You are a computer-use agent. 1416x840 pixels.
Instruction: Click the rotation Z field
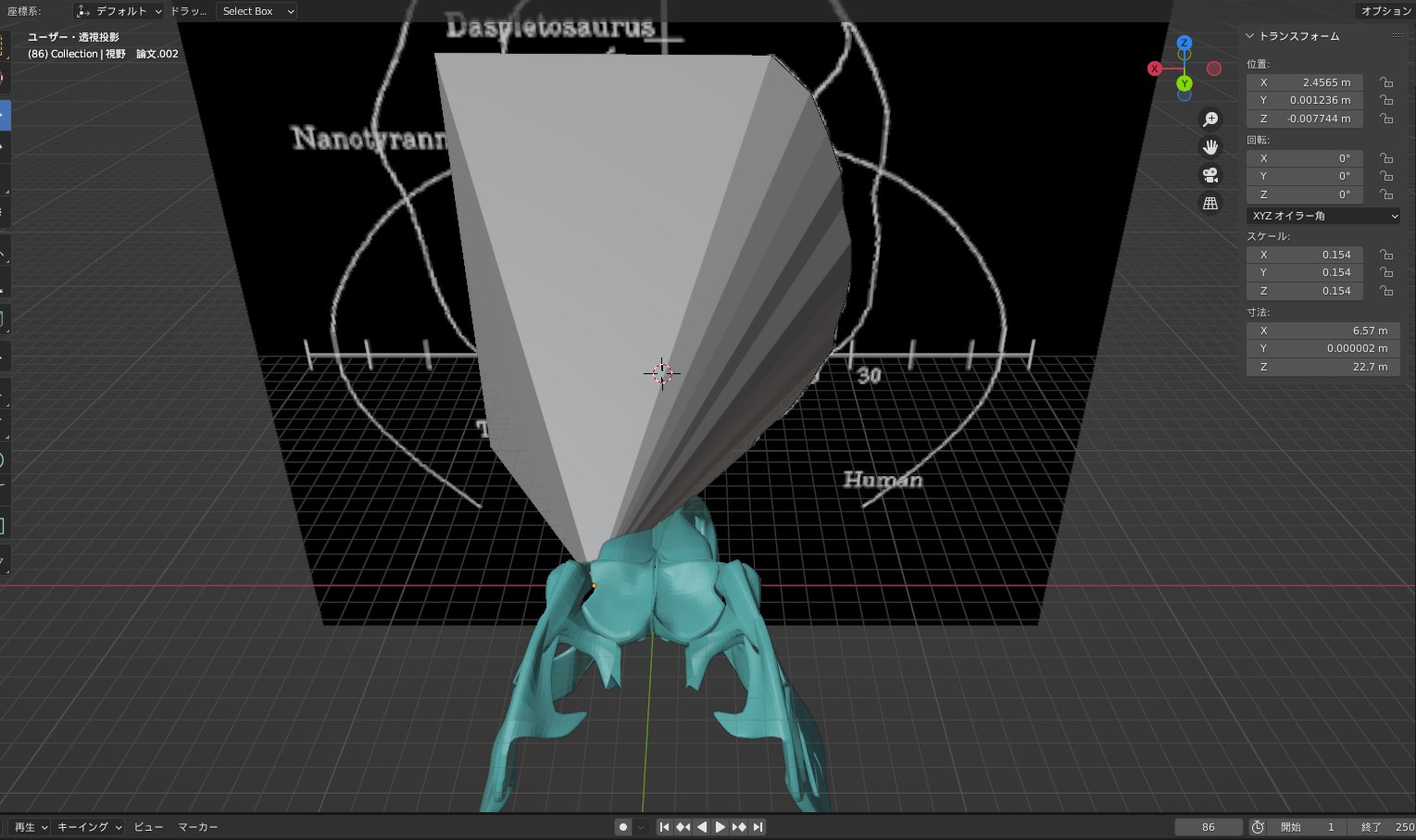tap(1304, 194)
